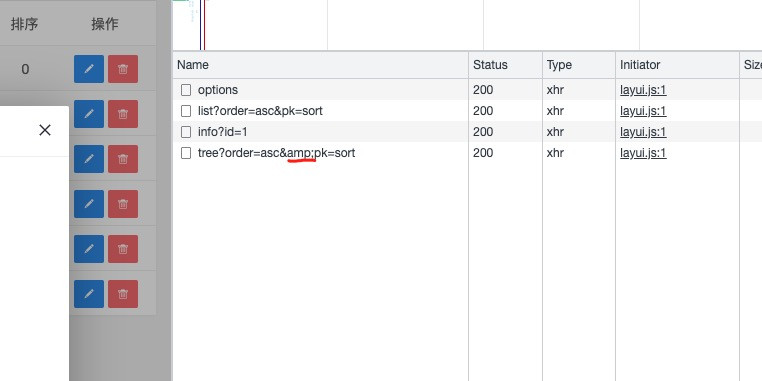The height and width of the screenshot is (381, 762).
Task: Click the red delete icon in the fifth row
Action: coord(123,249)
